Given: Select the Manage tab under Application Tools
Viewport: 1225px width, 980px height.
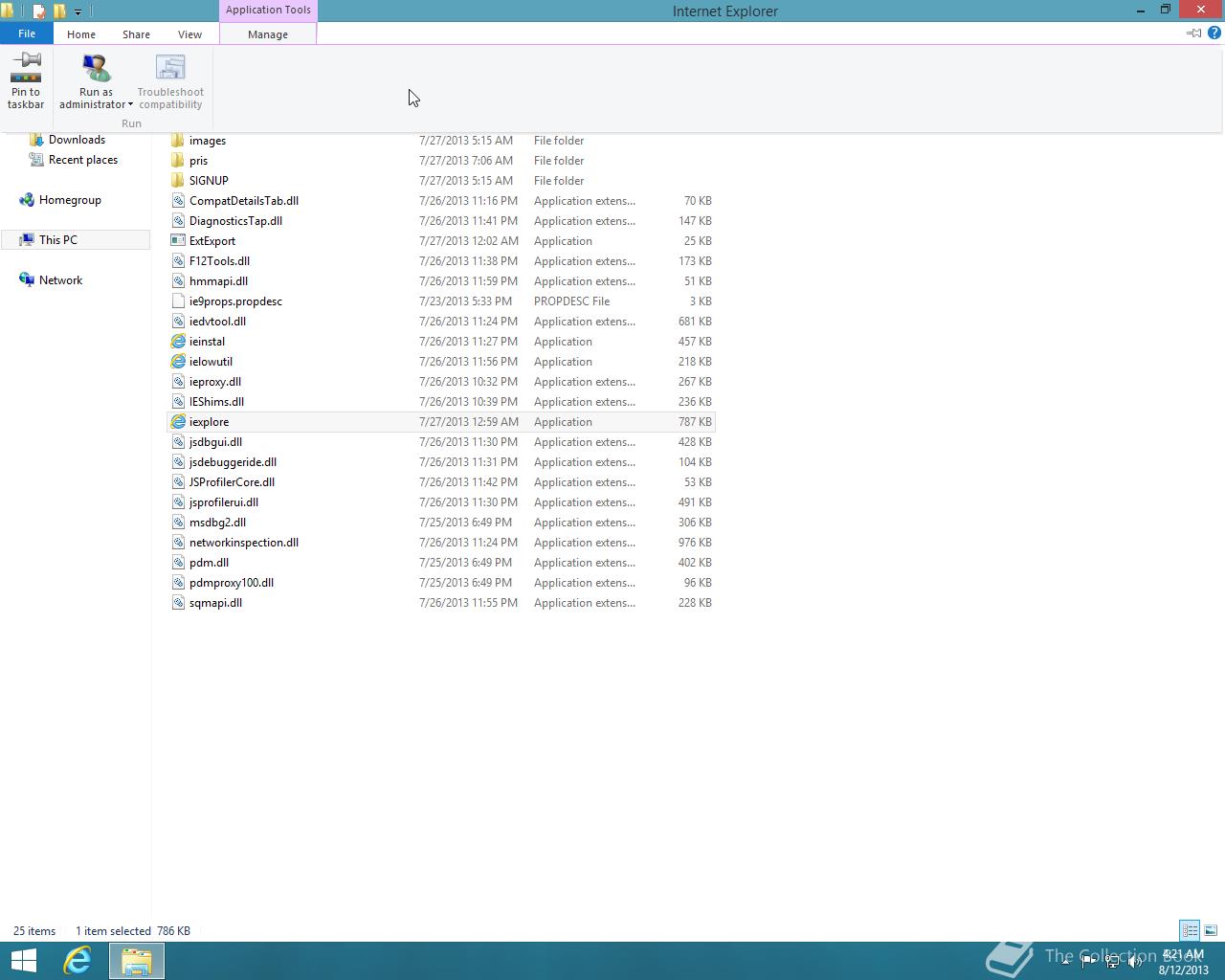Looking at the screenshot, I should pos(268,33).
